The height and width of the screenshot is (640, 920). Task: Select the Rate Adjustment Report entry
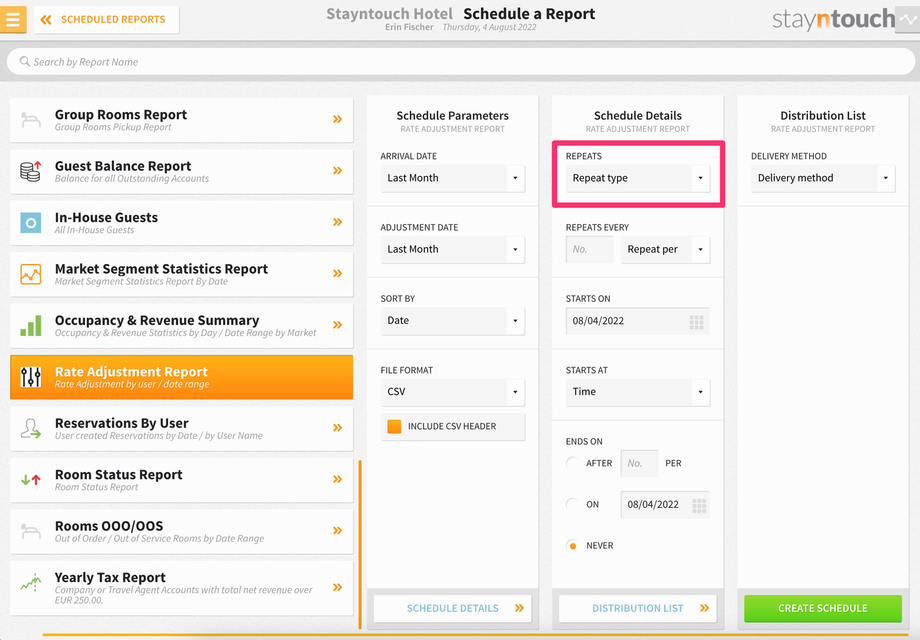[182, 377]
